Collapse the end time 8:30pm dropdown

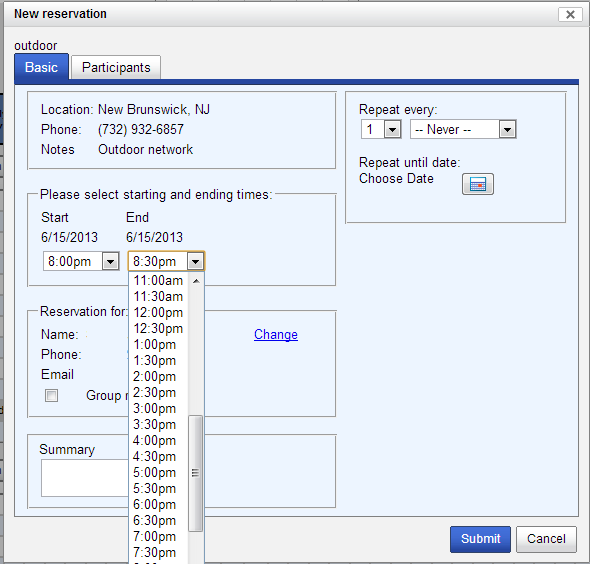(x=196, y=261)
